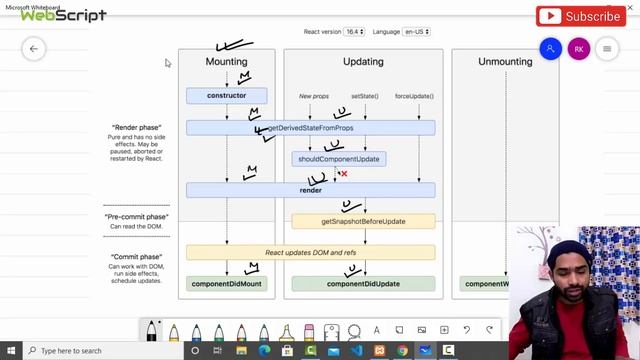Click the Unmounting column heading
The width and height of the screenshot is (640, 360).
[x=505, y=62]
